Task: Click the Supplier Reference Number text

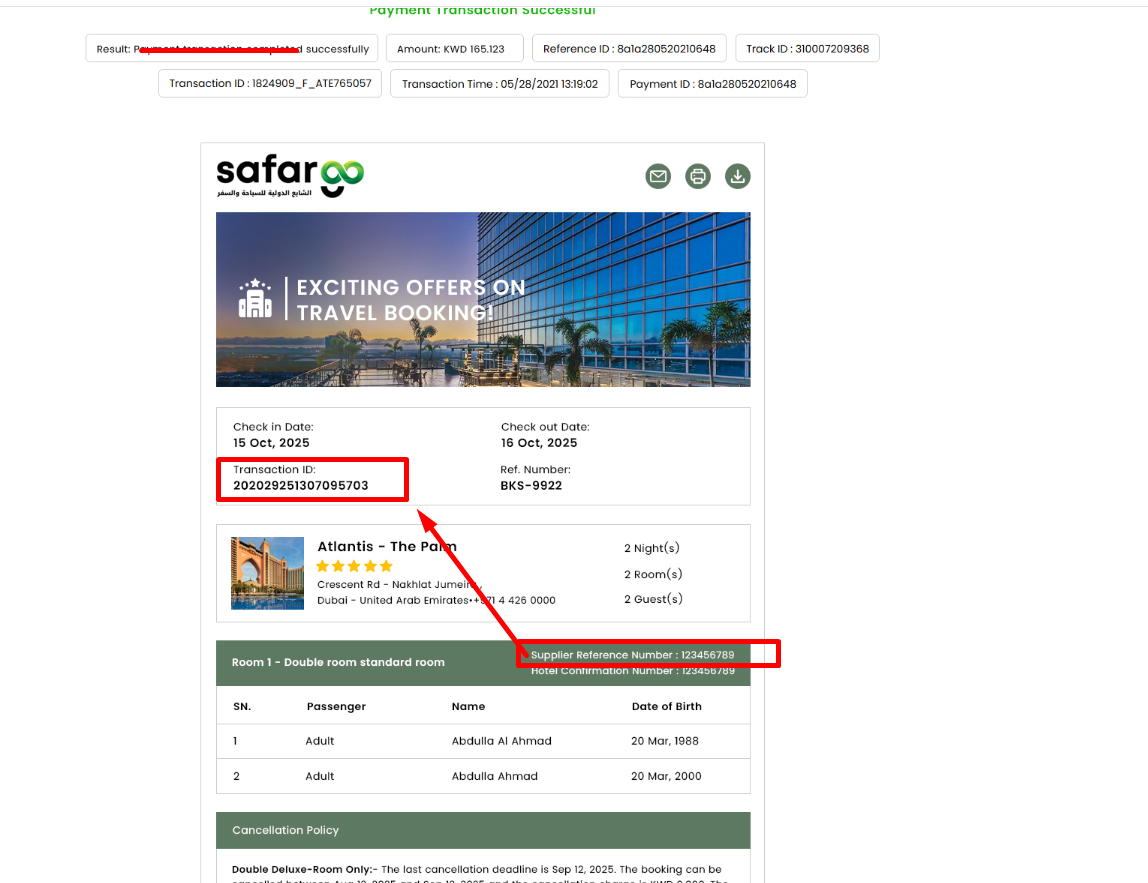Action: tap(632, 655)
